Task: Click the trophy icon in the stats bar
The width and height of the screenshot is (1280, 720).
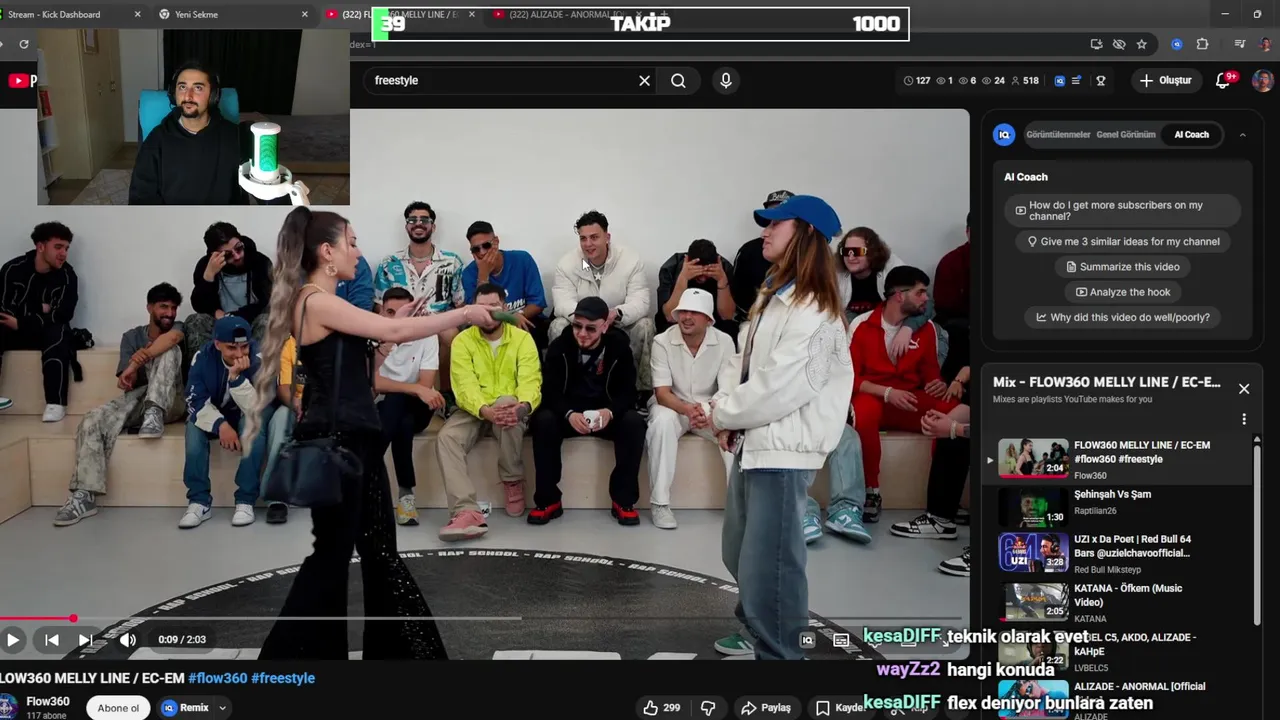Action: pyautogui.click(x=1101, y=81)
